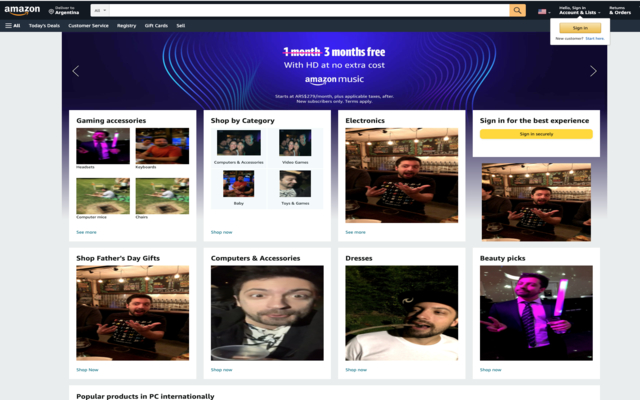Screen dimensions: 640x400
Task: Click the next carousel arrow
Action: pos(593,71)
